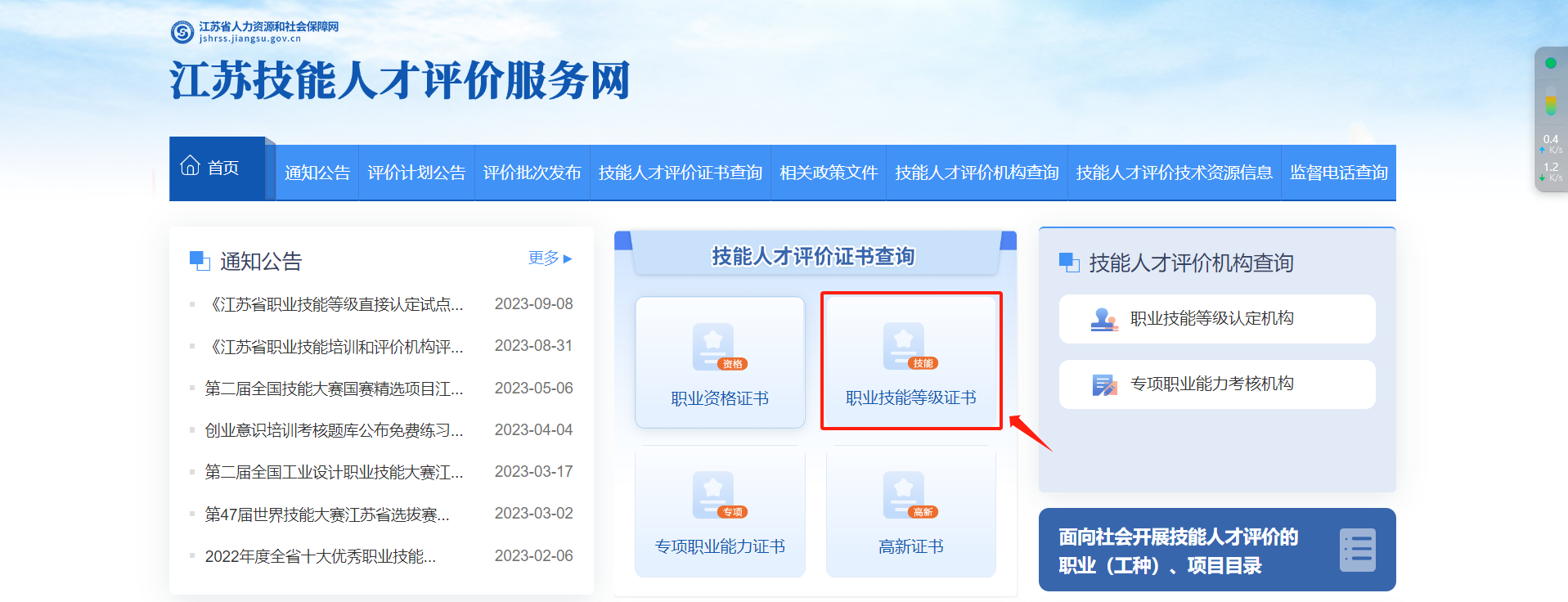Go to 评价批次发布 in navigation bar

[x=532, y=173]
